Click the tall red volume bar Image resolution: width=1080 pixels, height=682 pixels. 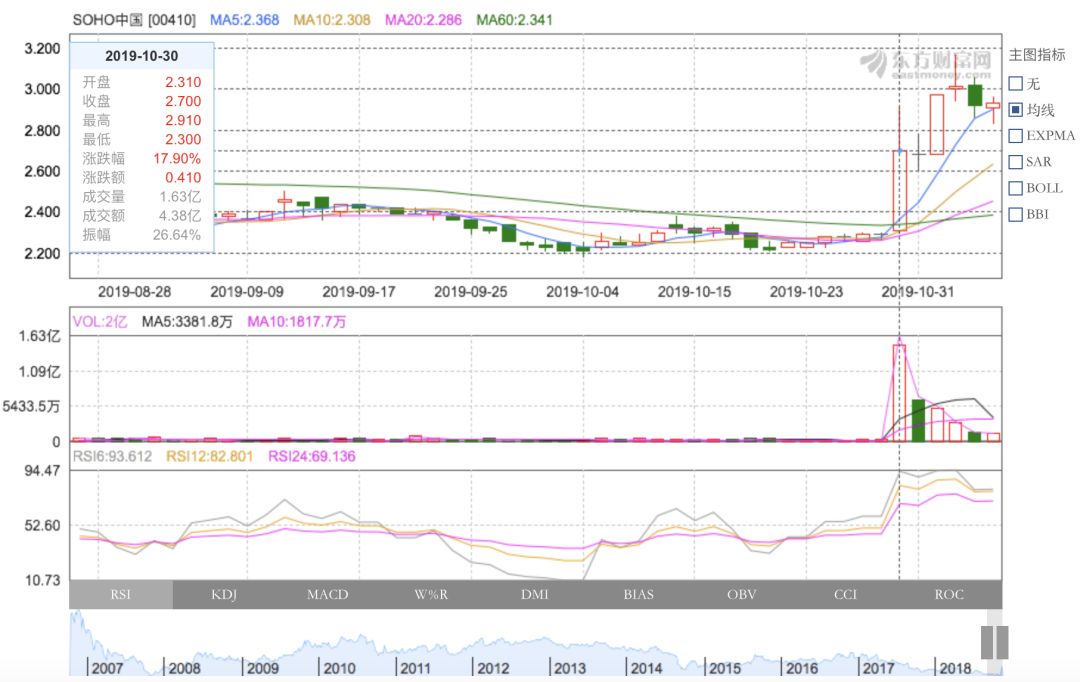point(899,393)
